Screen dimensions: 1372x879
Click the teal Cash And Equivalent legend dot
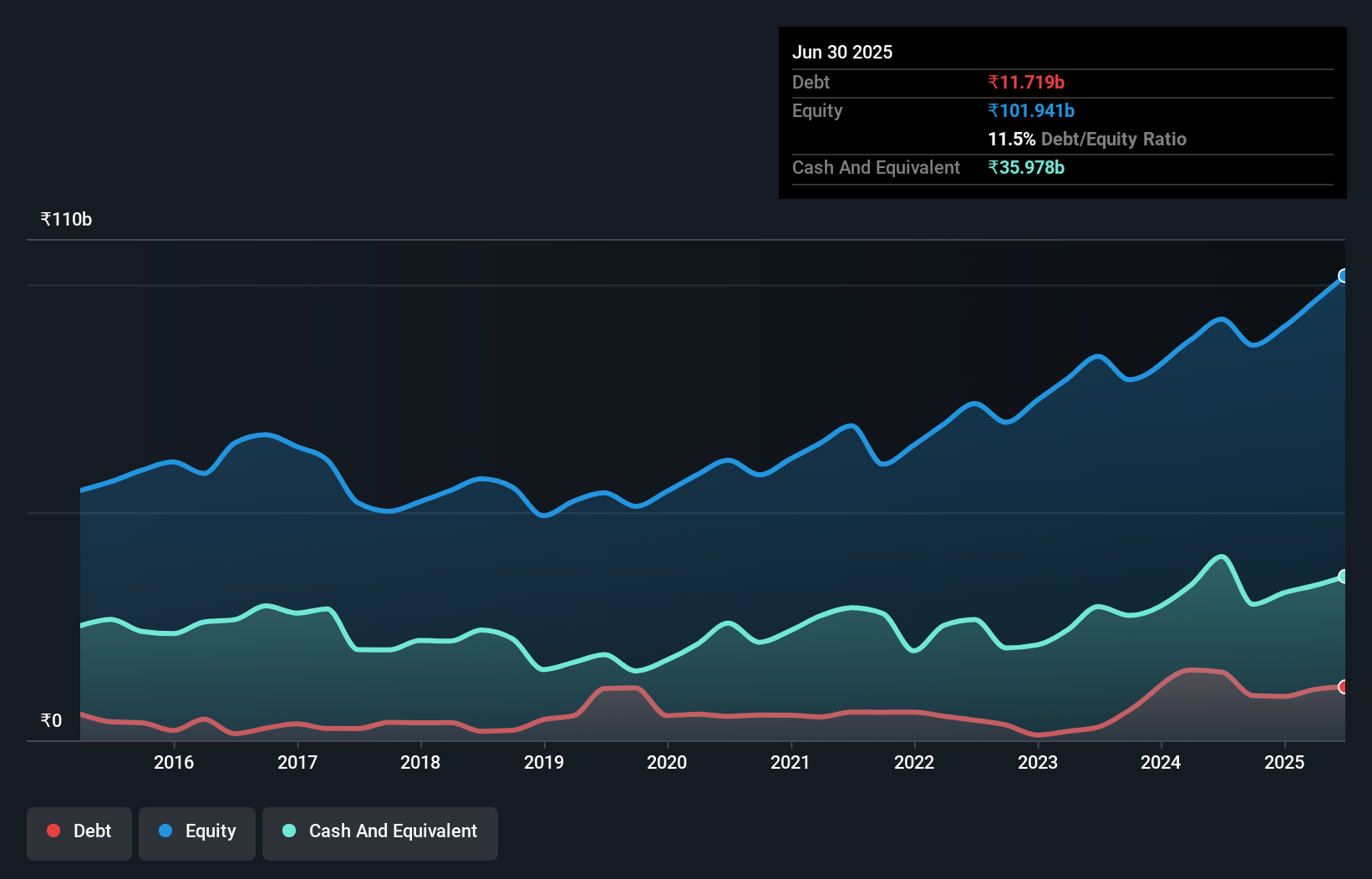tap(287, 831)
